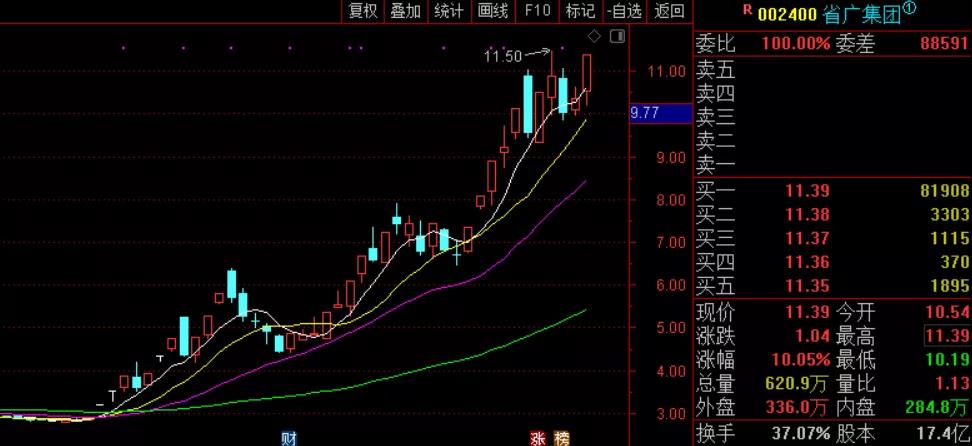Click 委比 value 100.00%

[796, 43]
